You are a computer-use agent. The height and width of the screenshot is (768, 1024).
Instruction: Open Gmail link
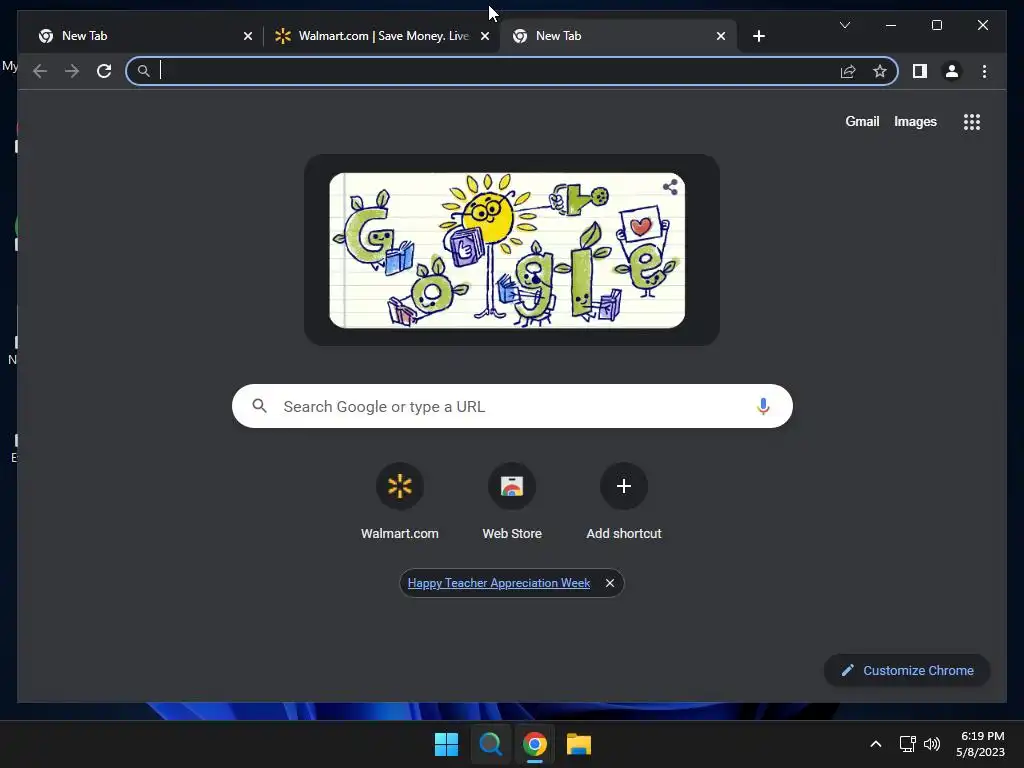(x=862, y=121)
